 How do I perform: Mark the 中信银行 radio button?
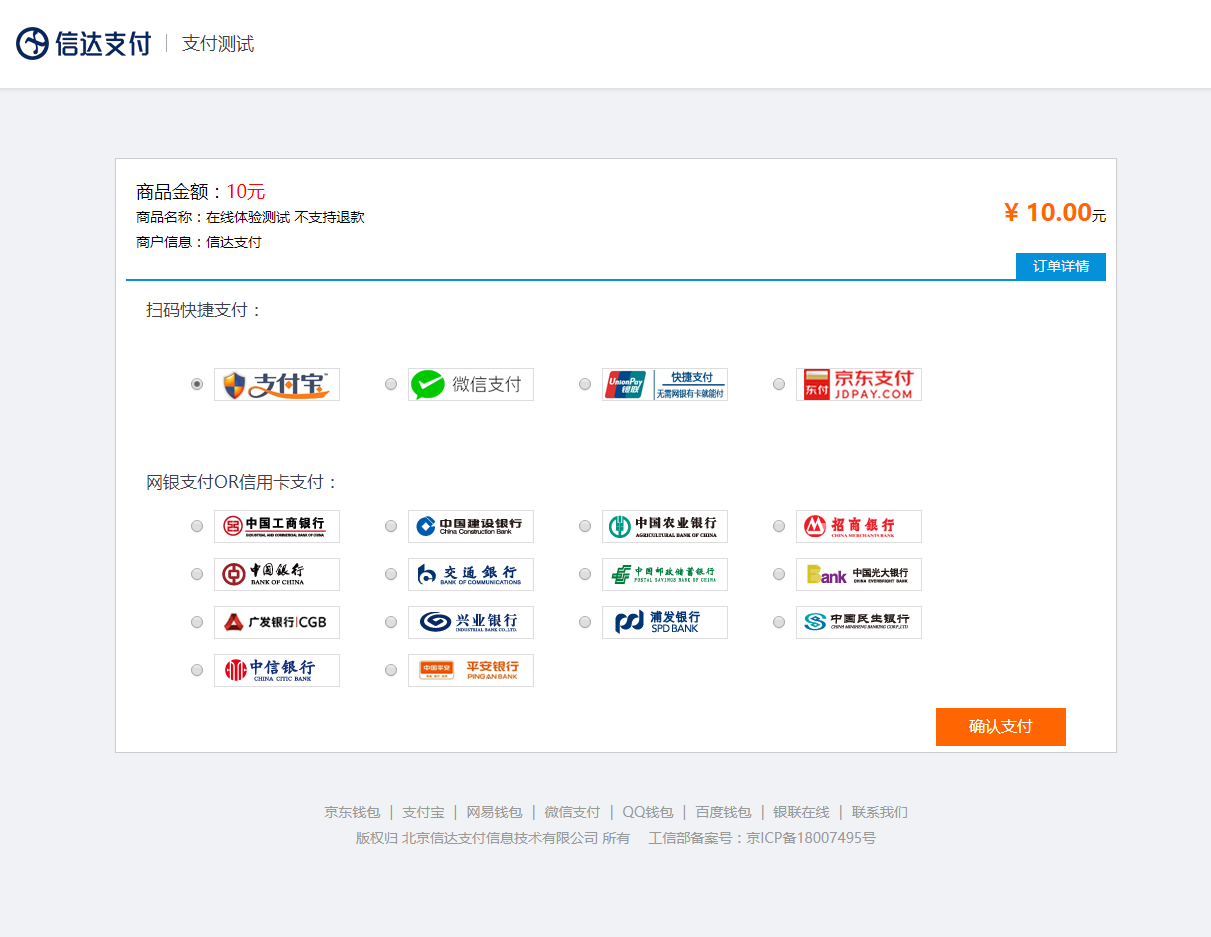pyautogui.click(x=197, y=670)
